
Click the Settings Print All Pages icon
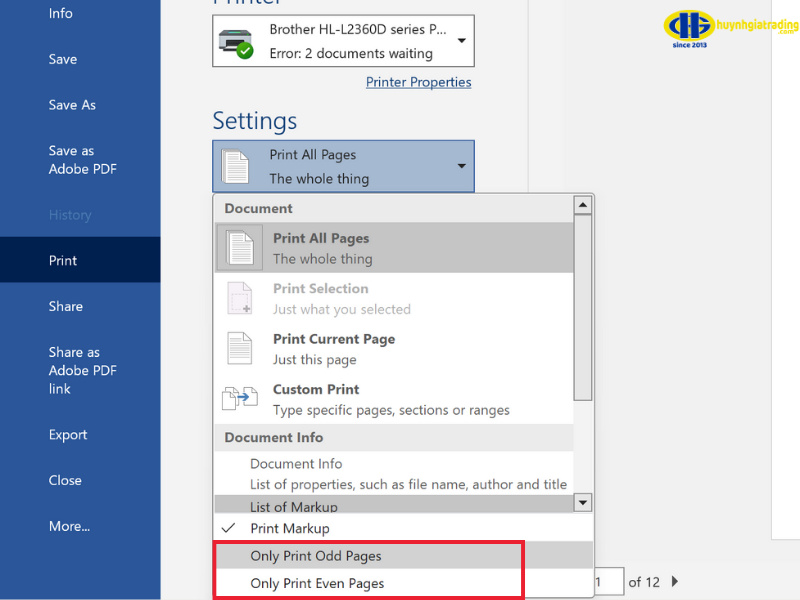235,166
